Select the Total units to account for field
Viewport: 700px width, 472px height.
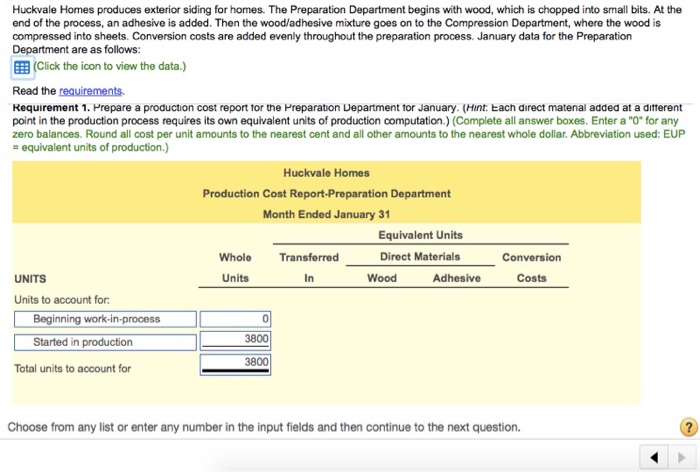(235, 364)
